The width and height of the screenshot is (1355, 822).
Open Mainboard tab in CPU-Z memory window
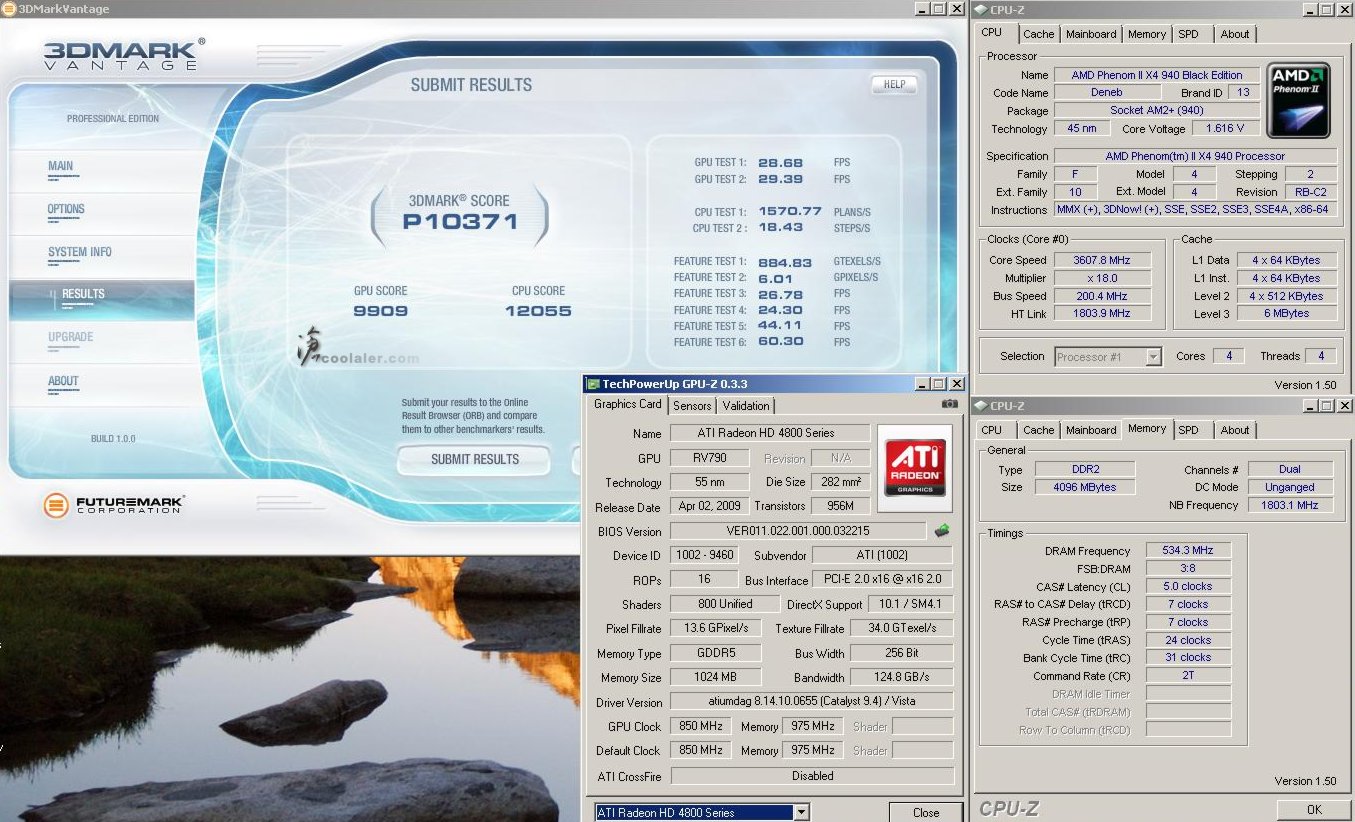1091,430
